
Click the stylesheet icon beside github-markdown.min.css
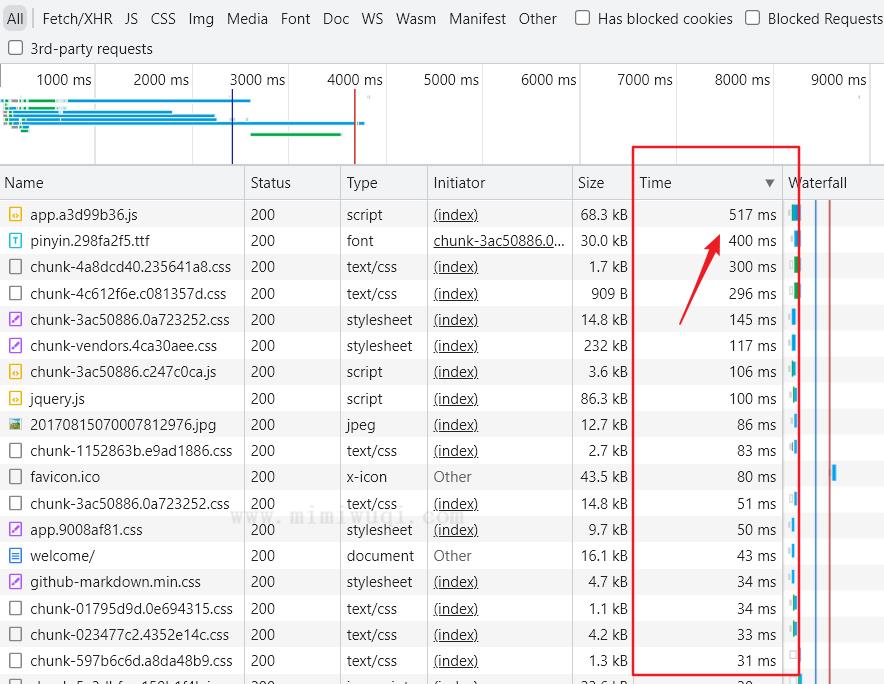[15, 582]
